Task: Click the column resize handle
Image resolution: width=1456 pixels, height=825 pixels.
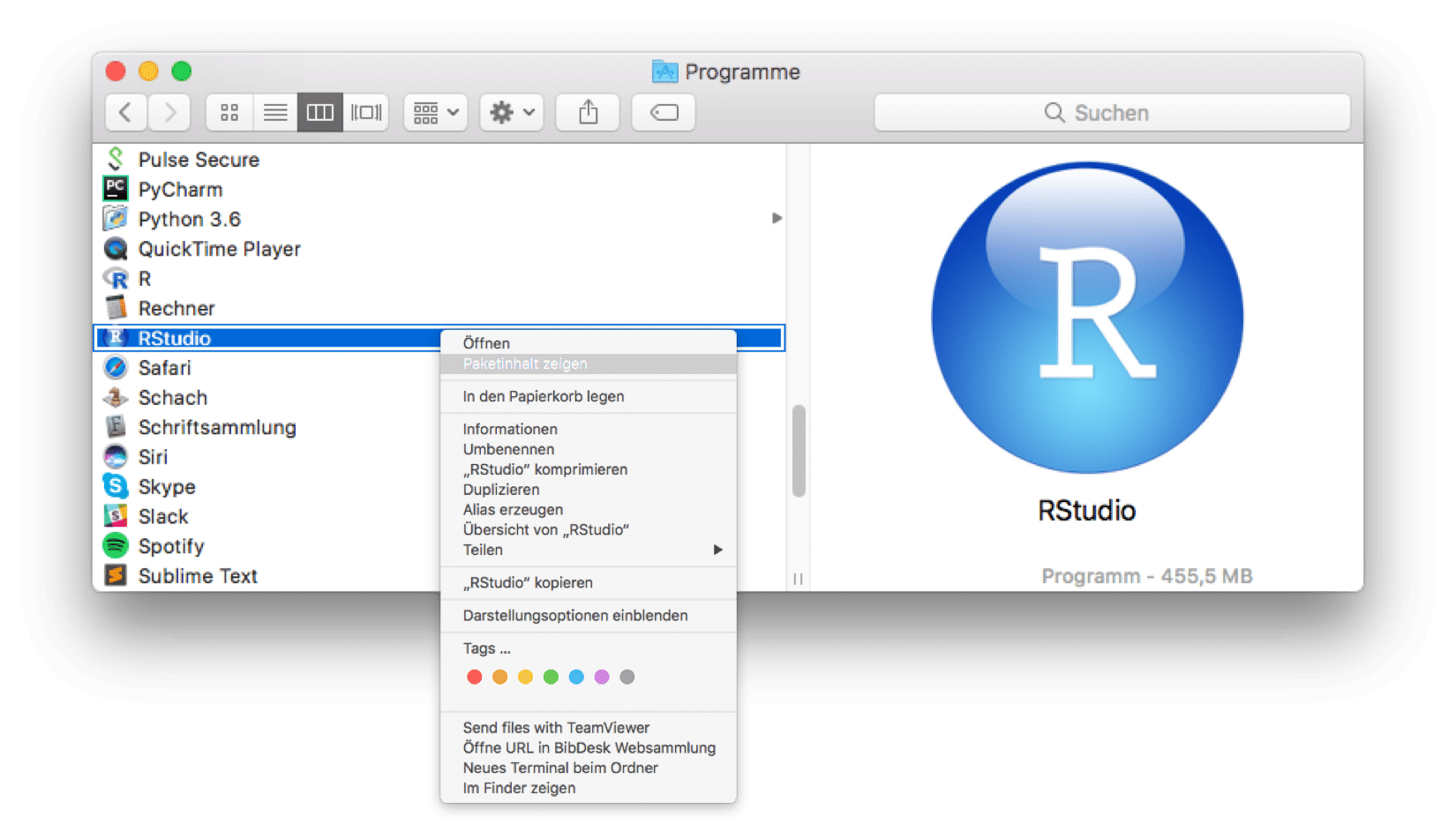Action: tap(798, 579)
